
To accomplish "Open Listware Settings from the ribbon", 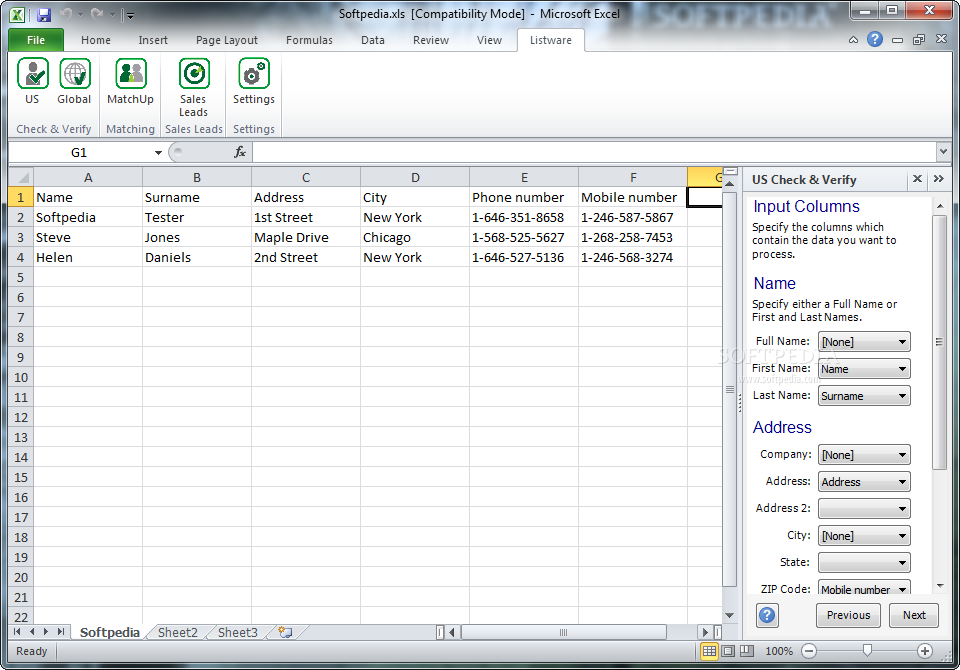I will 253,81.
